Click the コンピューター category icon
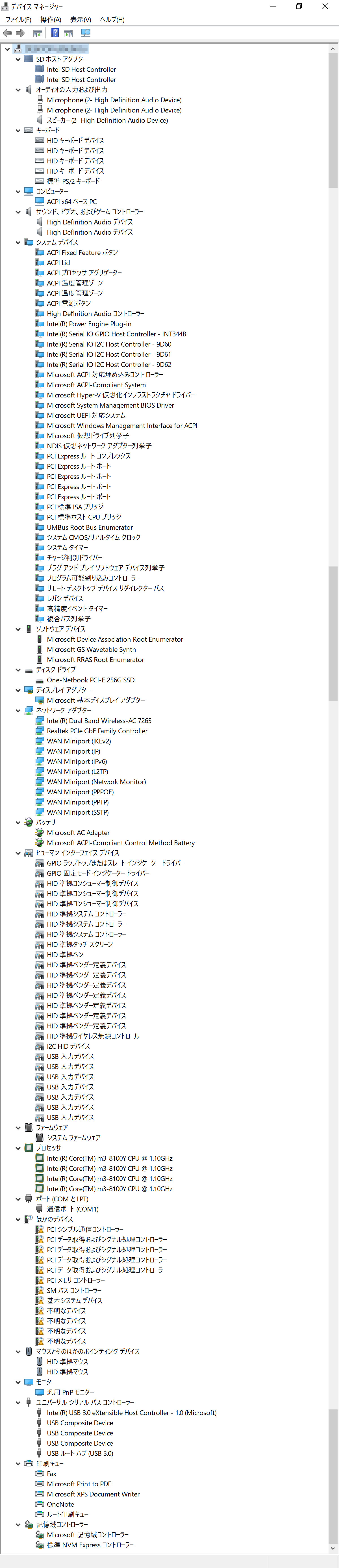The width and height of the screenshot is (339, 1568). tap(29, 191)
